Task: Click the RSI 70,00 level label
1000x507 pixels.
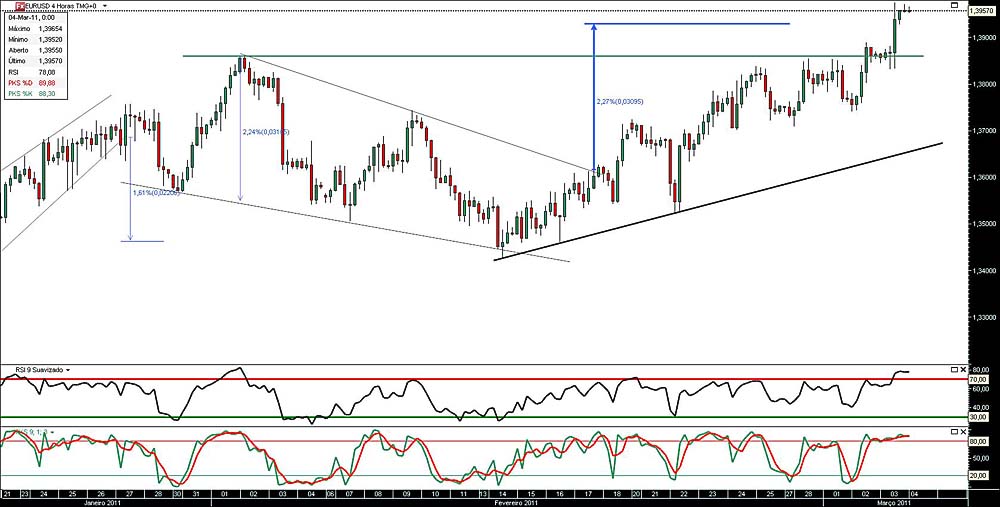Action: pyautogui.click(x=979, y=379)
